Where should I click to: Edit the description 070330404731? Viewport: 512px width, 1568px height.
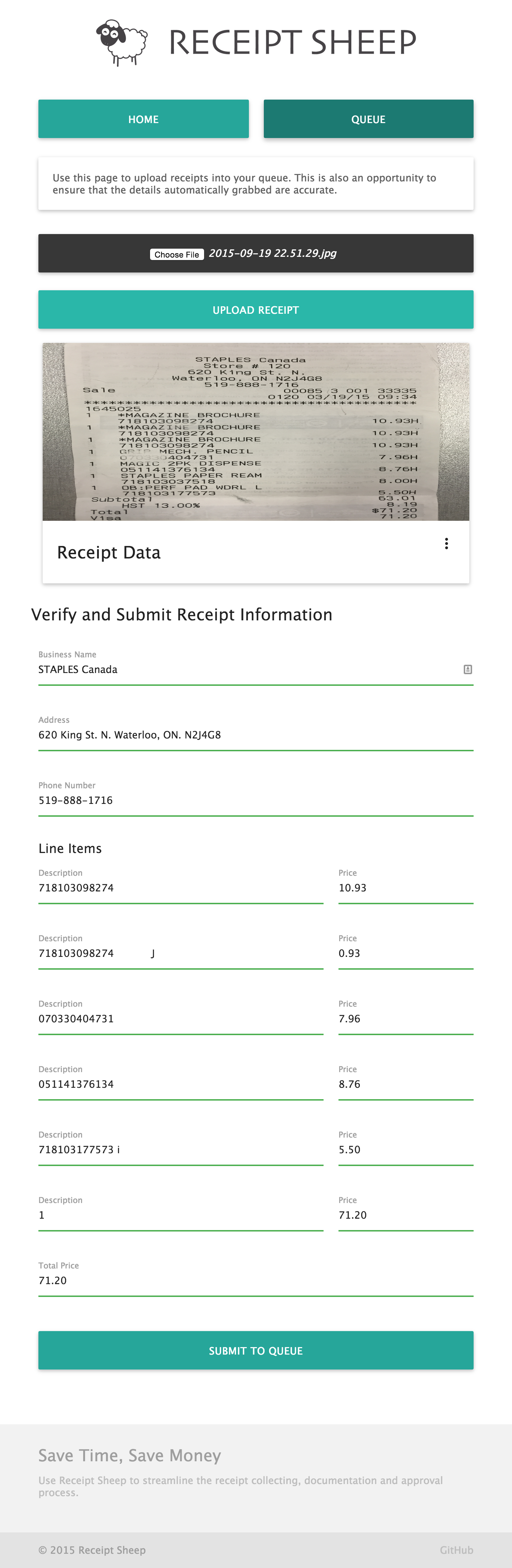[x=181, y=1018]
